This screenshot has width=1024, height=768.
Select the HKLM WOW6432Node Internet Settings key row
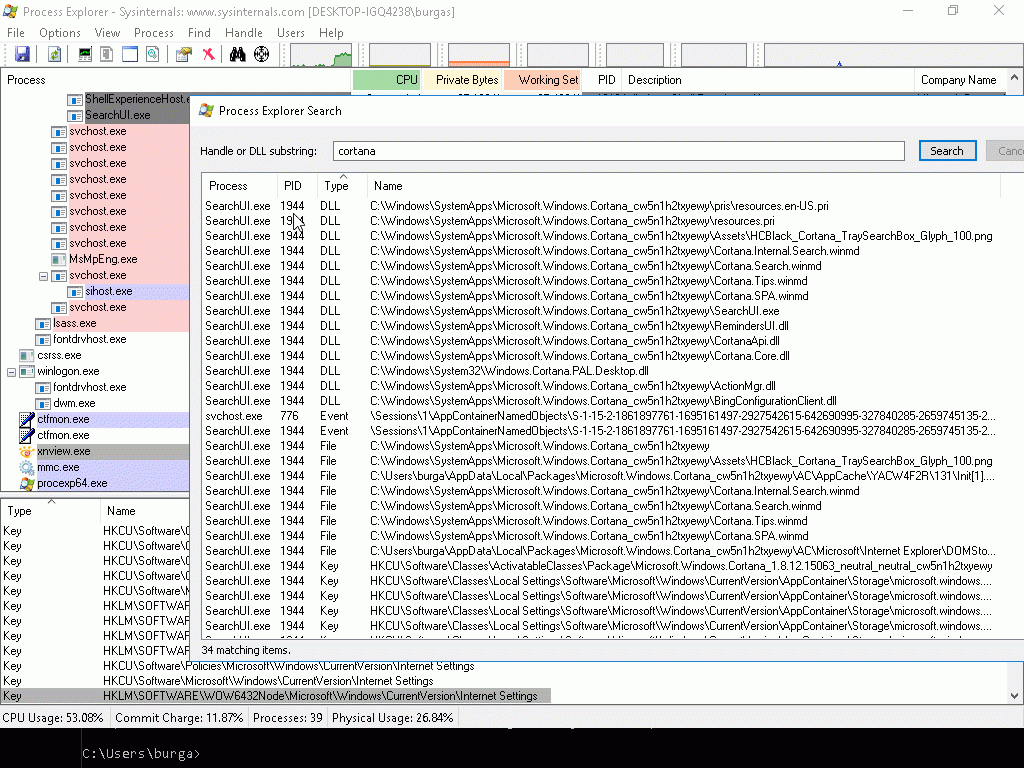276,696
